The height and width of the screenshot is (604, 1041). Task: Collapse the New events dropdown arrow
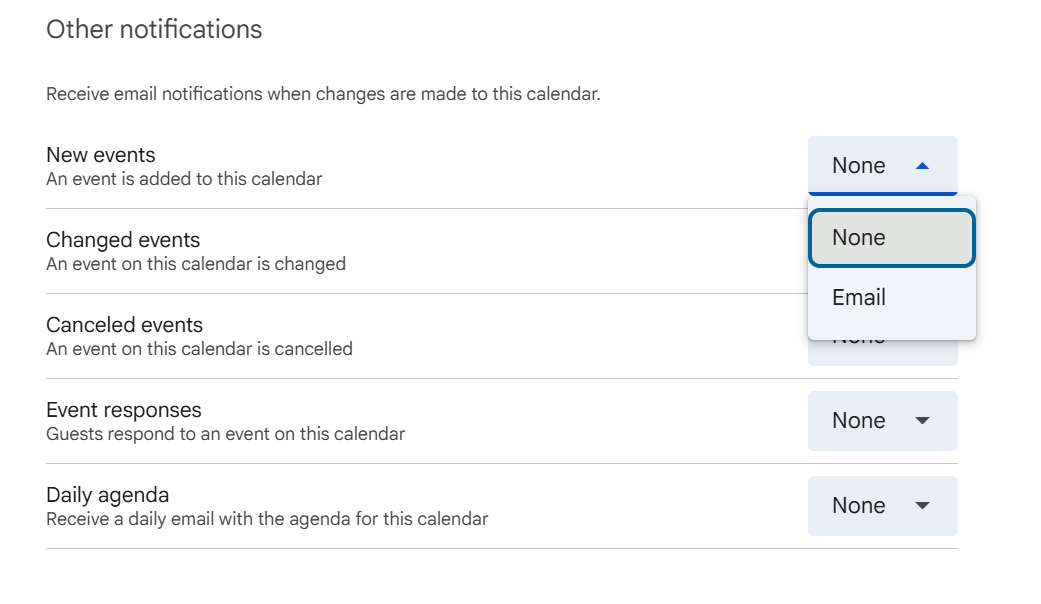click(x=922, y=166)
